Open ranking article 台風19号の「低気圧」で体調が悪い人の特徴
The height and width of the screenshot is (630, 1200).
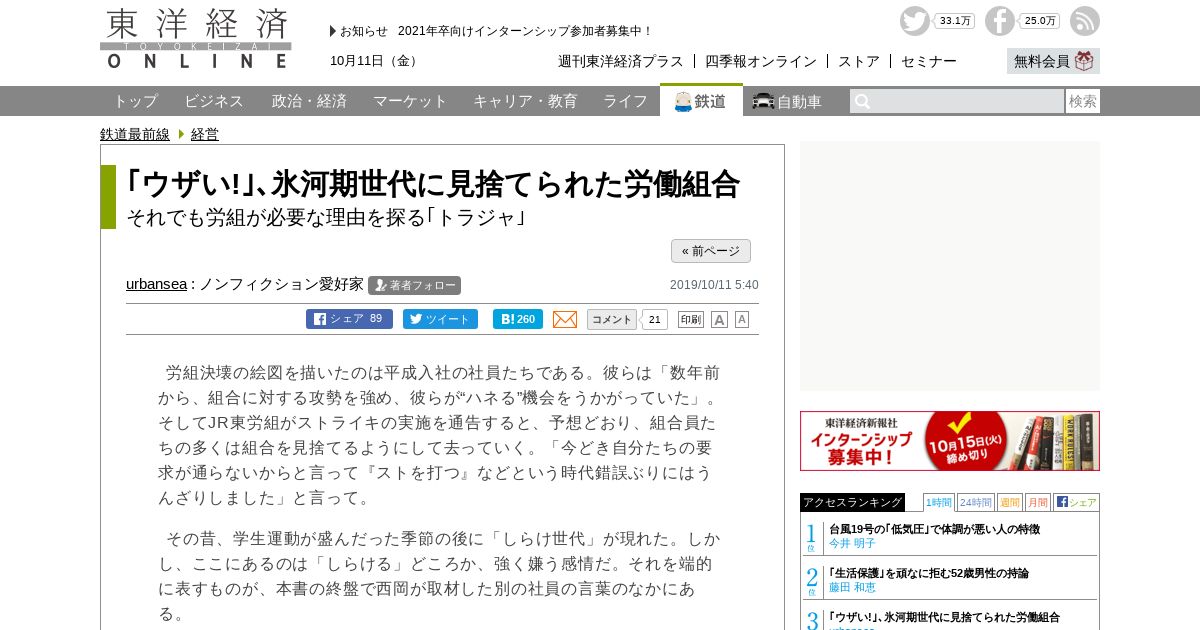pos(934,529)
